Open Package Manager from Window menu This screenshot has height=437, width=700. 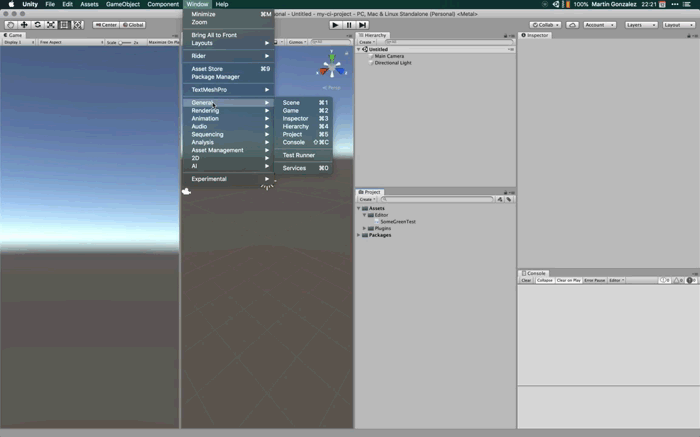229,77
